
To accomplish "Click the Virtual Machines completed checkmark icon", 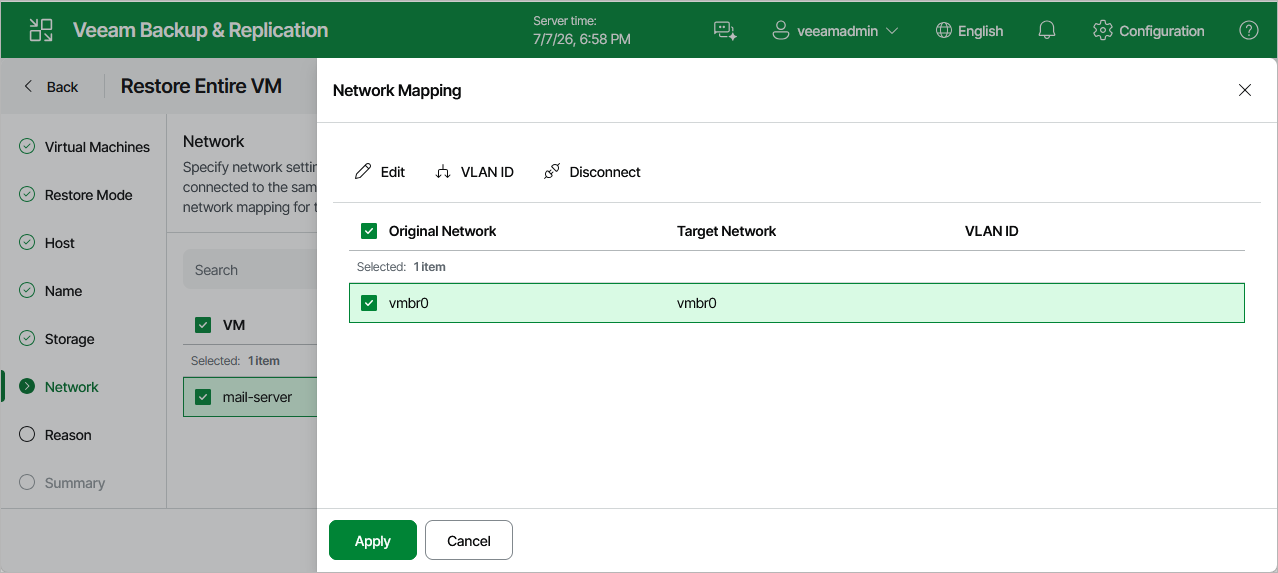I will [27, 147].
